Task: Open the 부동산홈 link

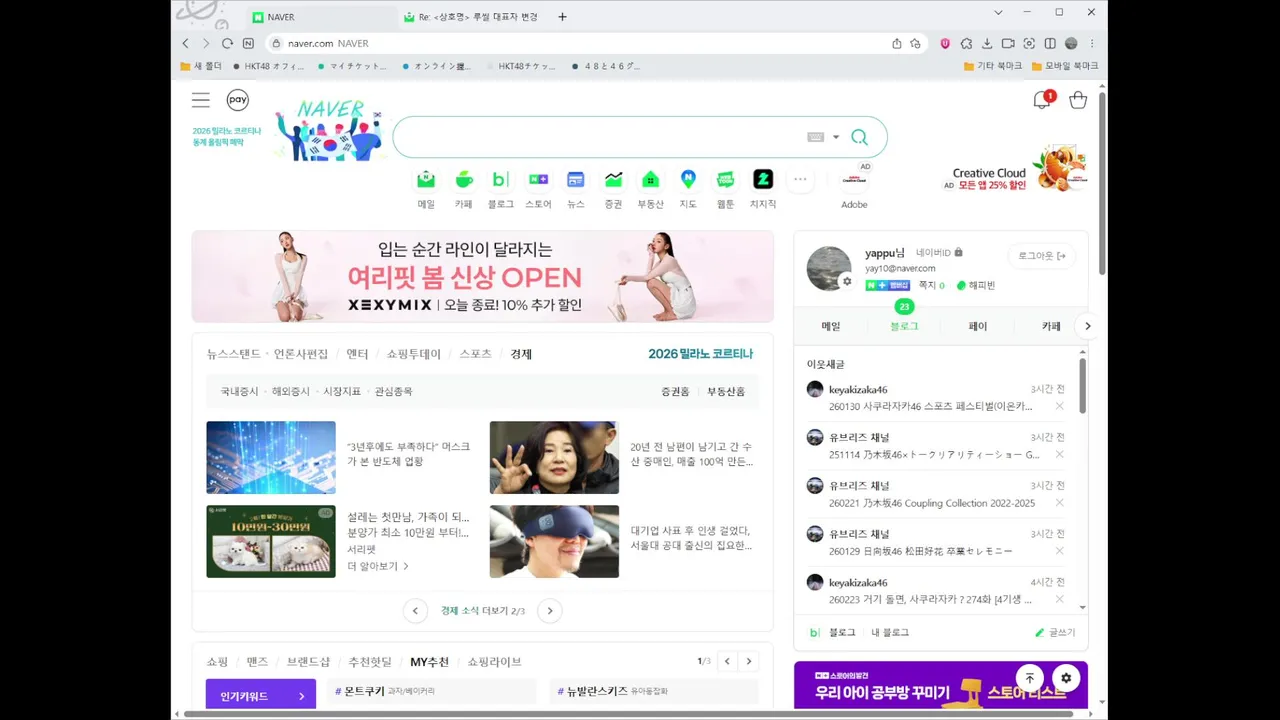Action: (726, 391)
